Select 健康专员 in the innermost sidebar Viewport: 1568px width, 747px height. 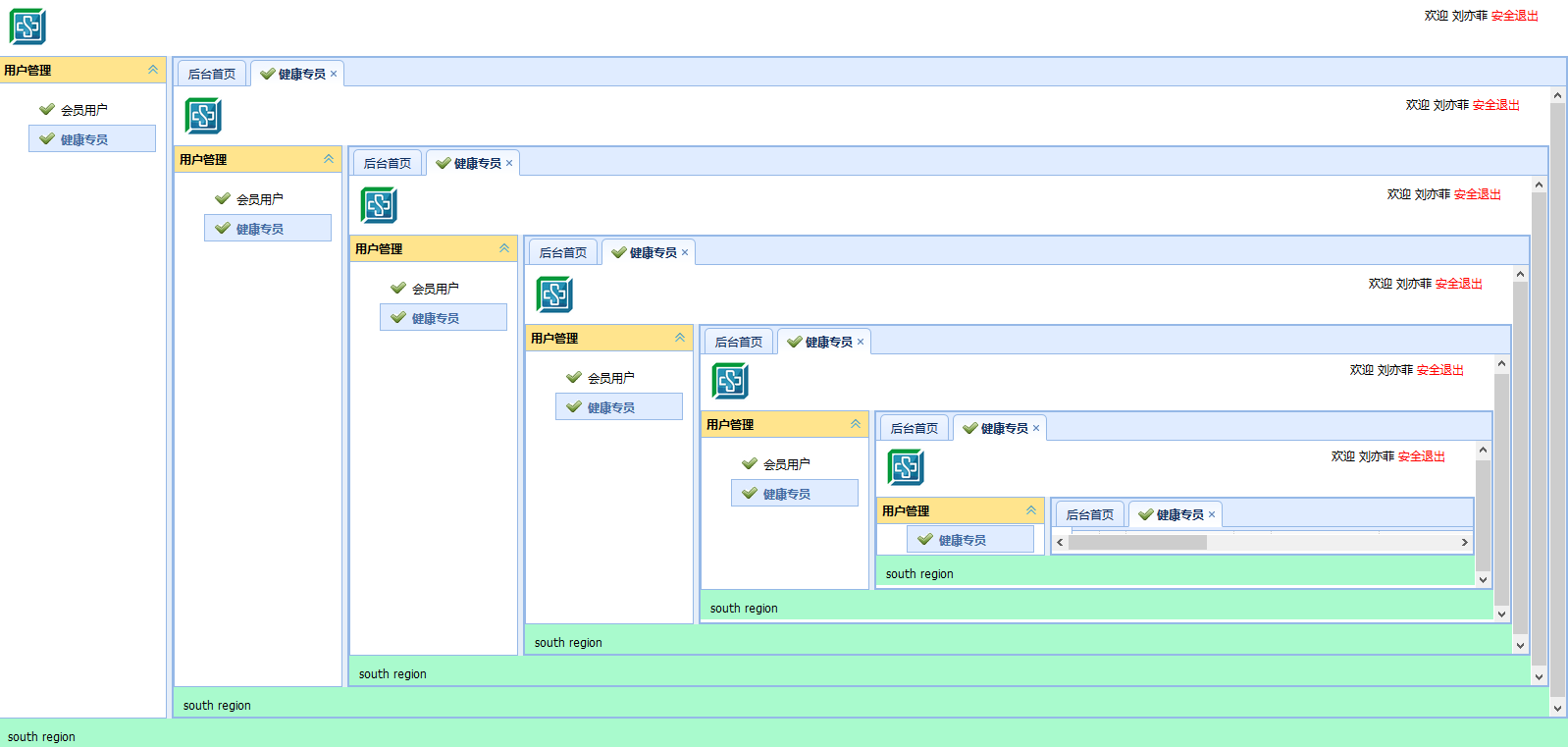(962, 540)
